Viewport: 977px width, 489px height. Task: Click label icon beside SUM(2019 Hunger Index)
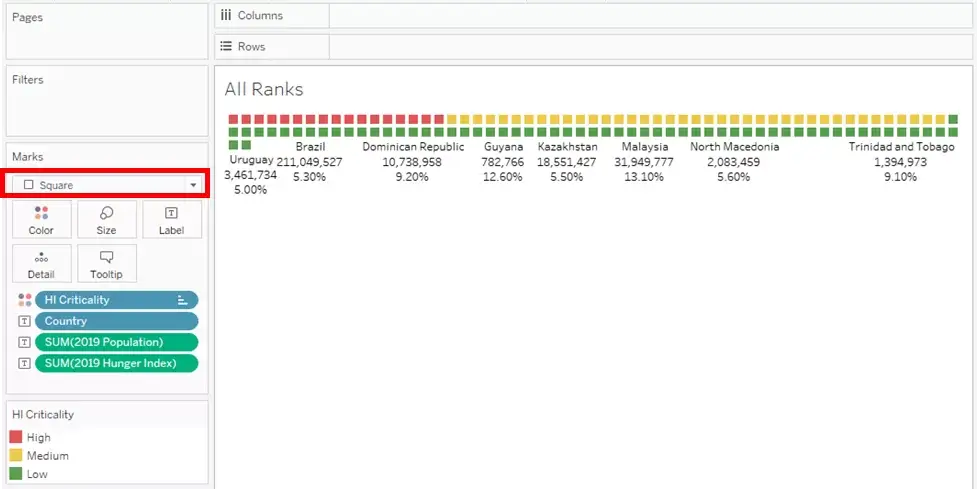(x=24, y=363)
